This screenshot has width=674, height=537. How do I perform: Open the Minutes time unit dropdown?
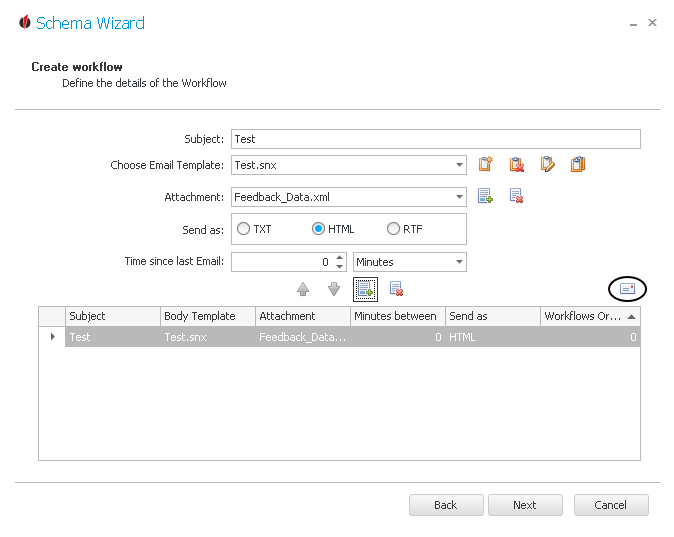point(459,262)
